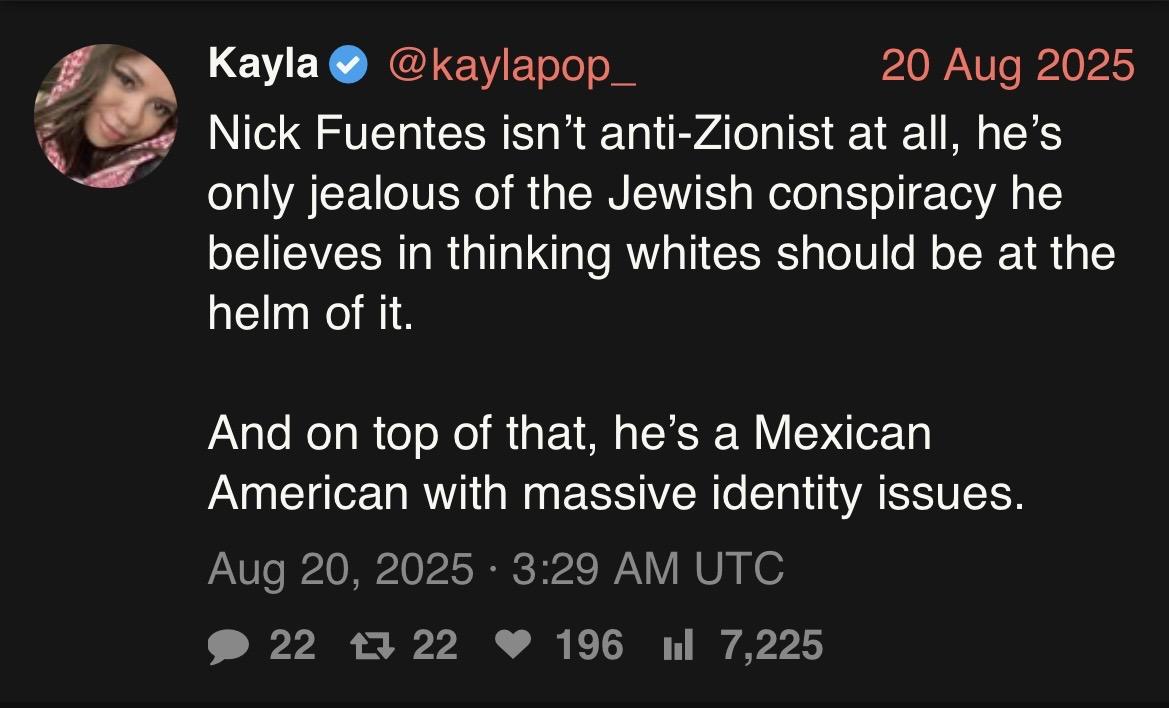Image resolution: width=1169 pixels, height=708 pixels.
Task: Open Kayla's profile picture
Action: (106, 116)
